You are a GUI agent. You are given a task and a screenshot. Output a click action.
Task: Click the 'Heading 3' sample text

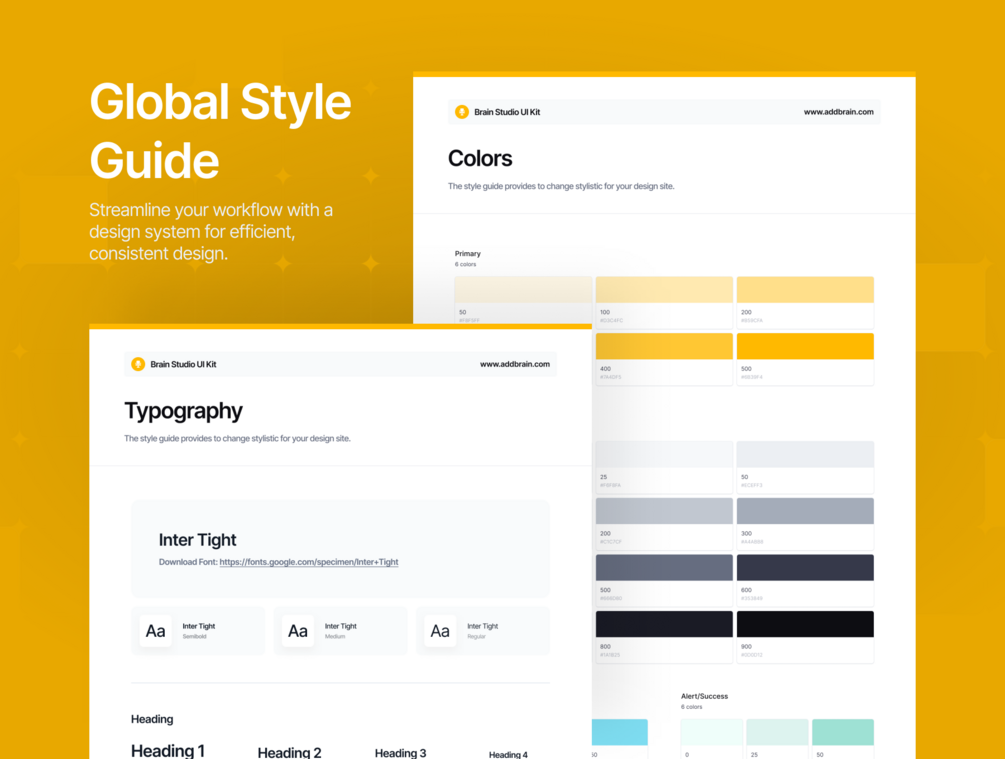(401, 753)
